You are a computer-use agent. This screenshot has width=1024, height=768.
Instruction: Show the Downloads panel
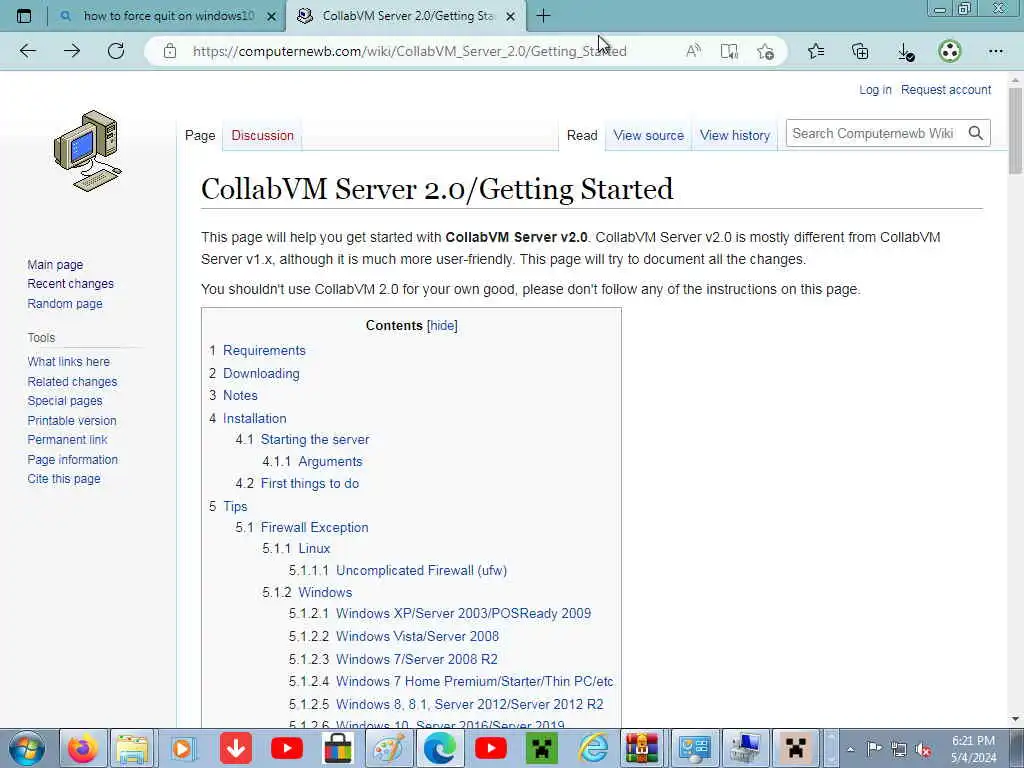point(905,51)
